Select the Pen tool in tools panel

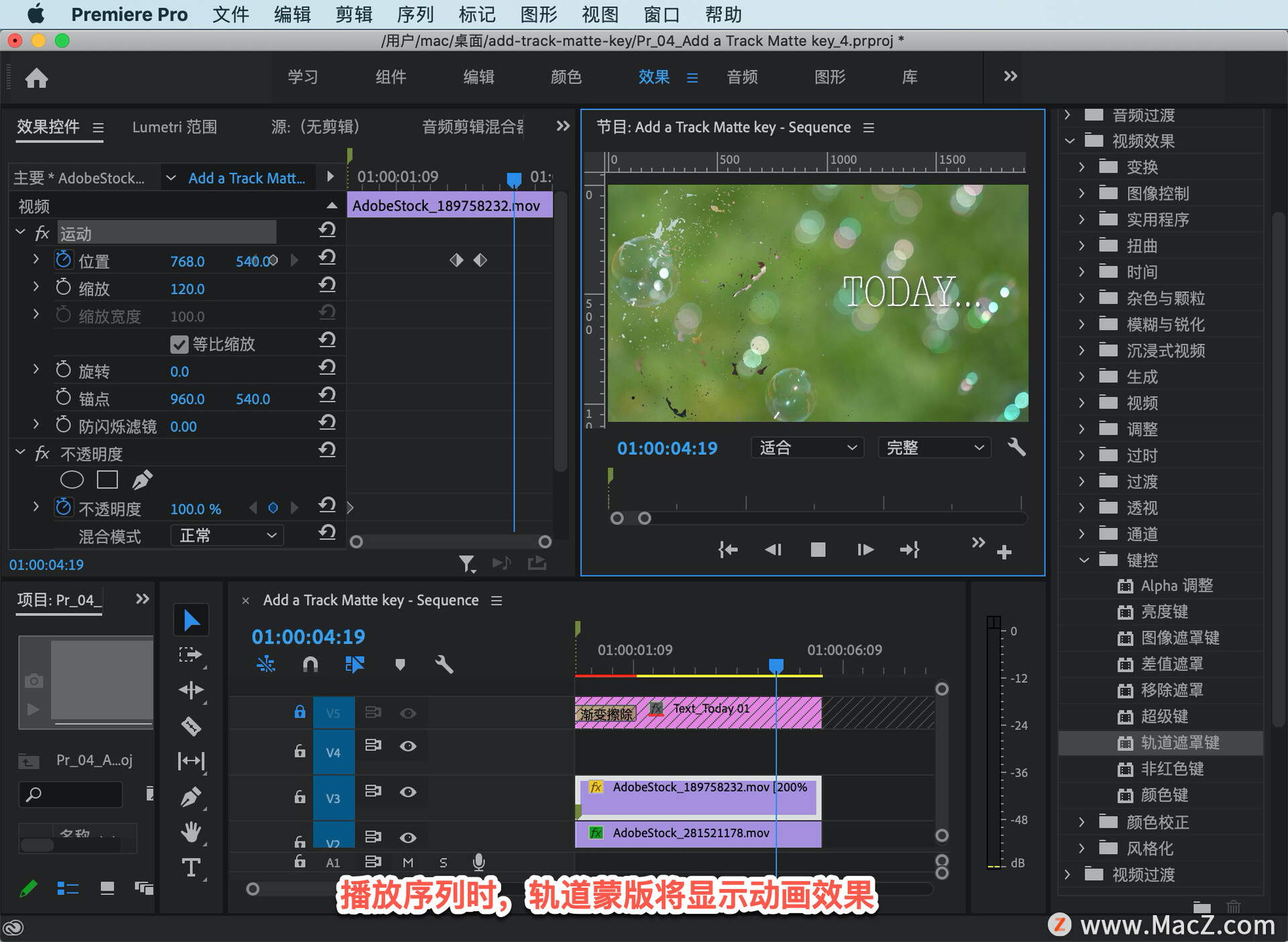coord(191,796)
